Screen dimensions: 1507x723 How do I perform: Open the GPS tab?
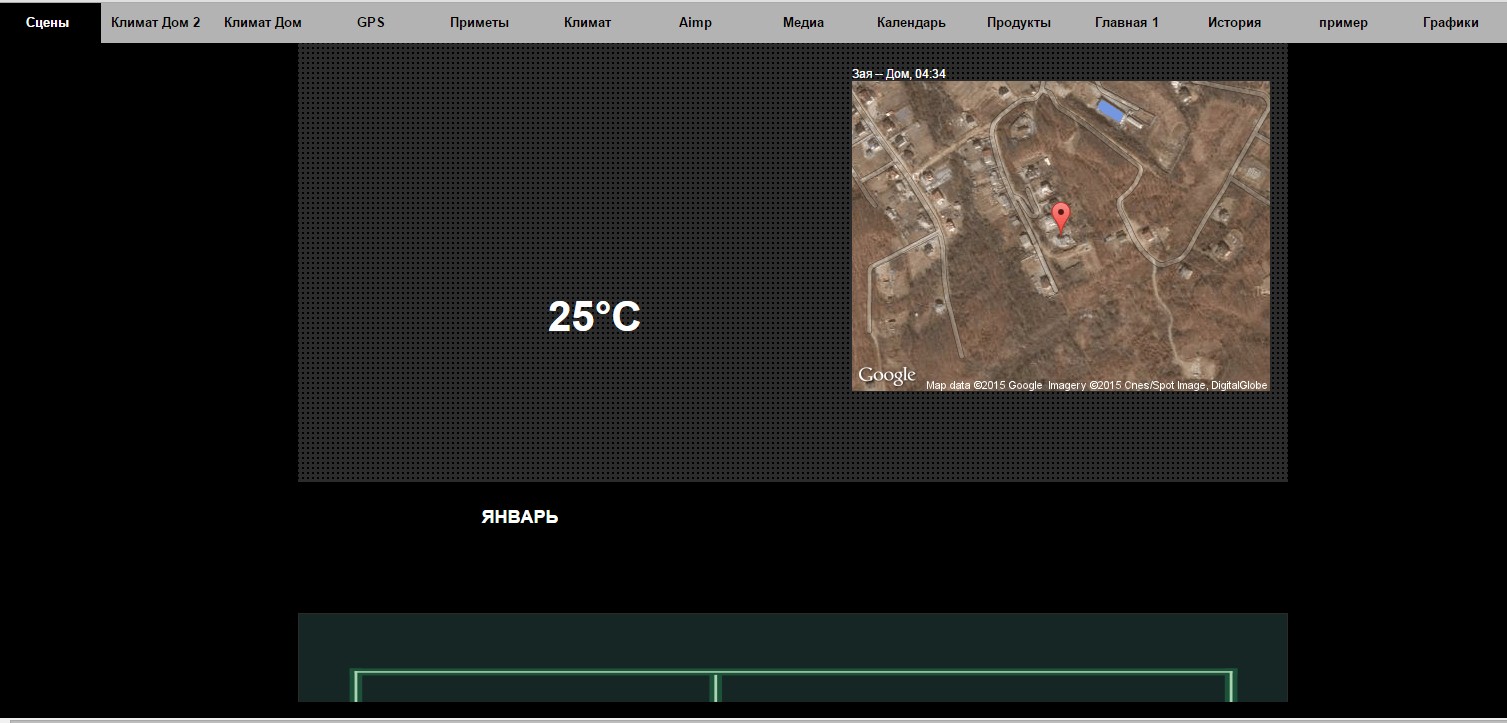[371, 22]
